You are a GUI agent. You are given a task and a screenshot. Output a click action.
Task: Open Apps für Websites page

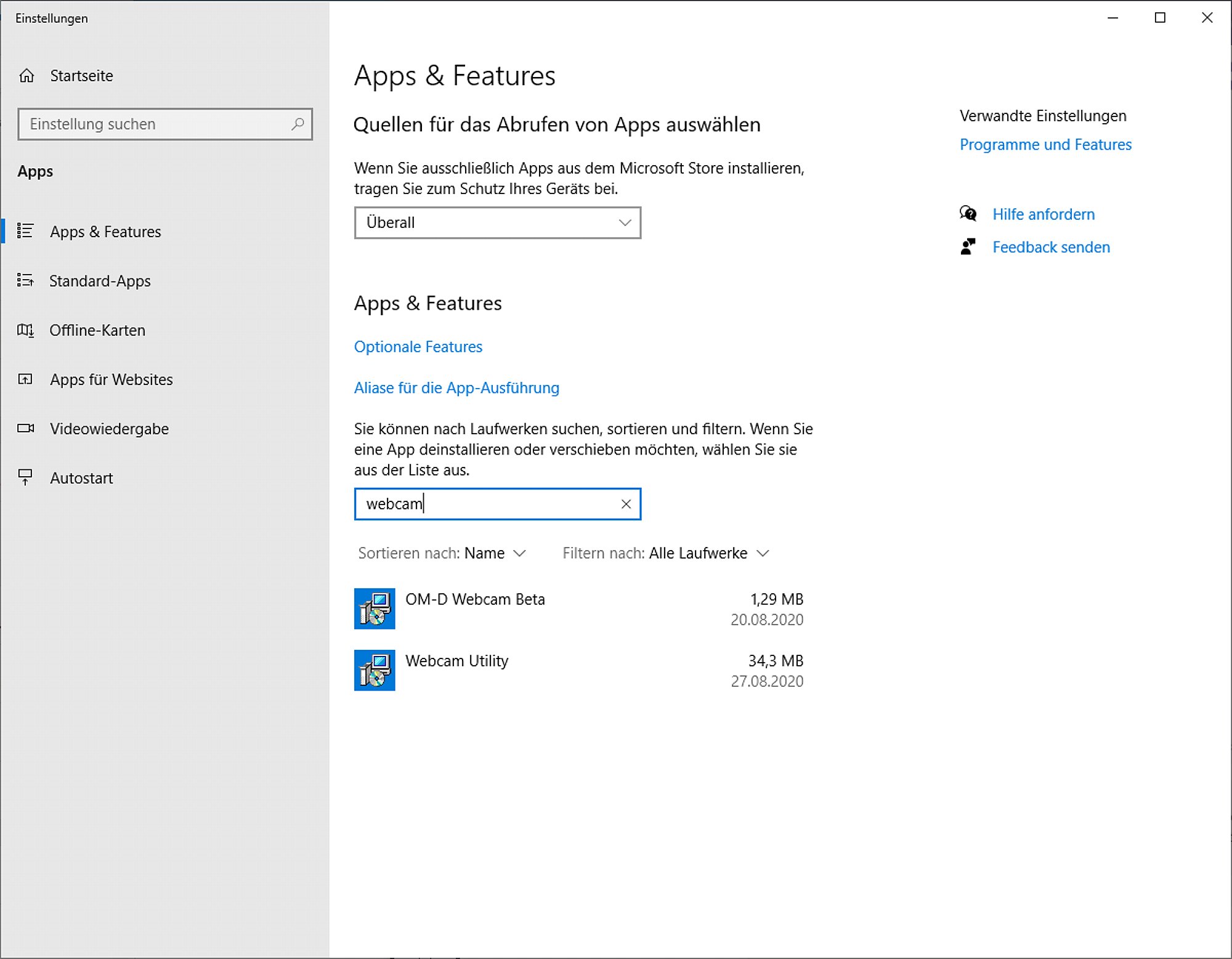click(x=164, y=379)
